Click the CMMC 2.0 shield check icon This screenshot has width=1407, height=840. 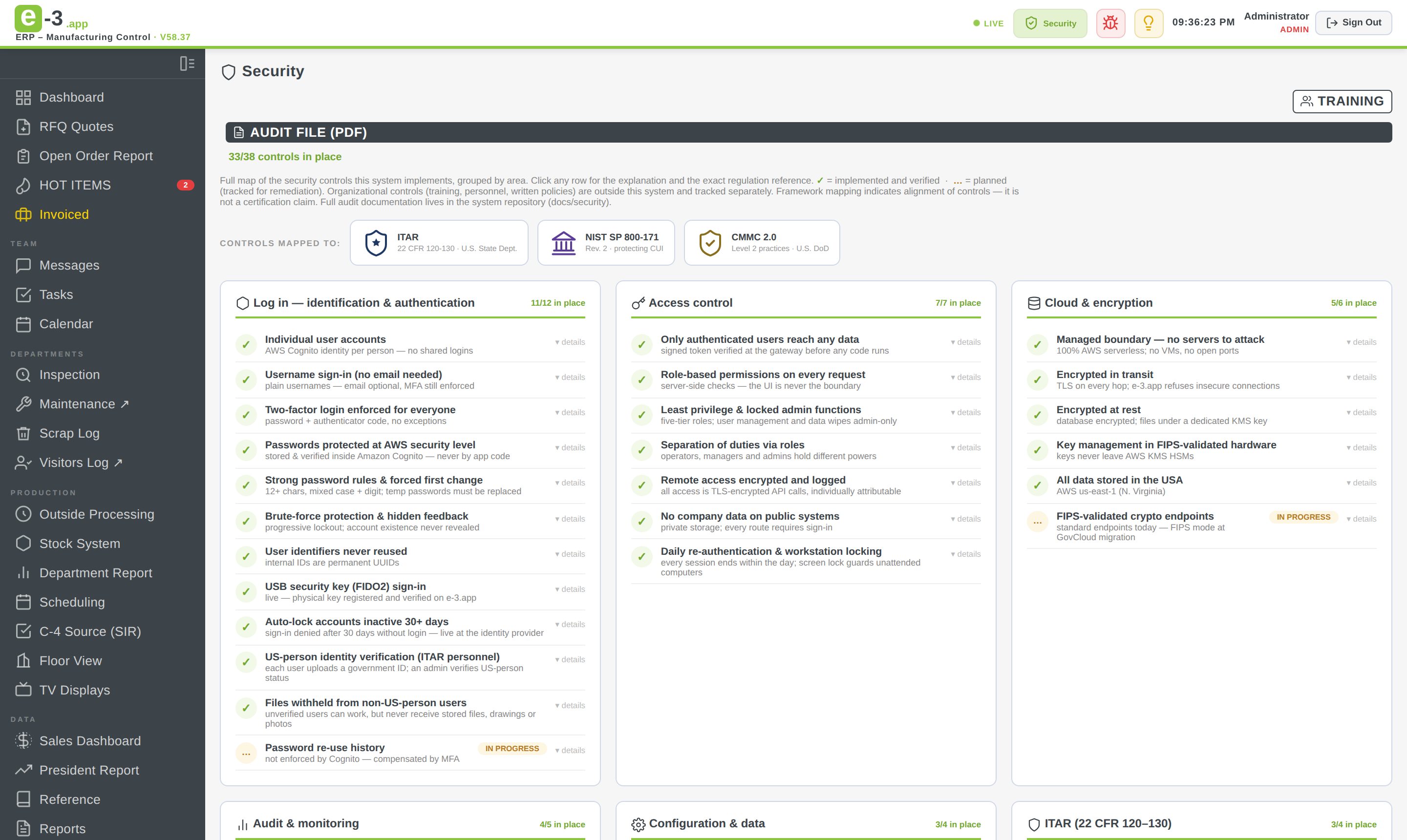(x=710, y=243)
